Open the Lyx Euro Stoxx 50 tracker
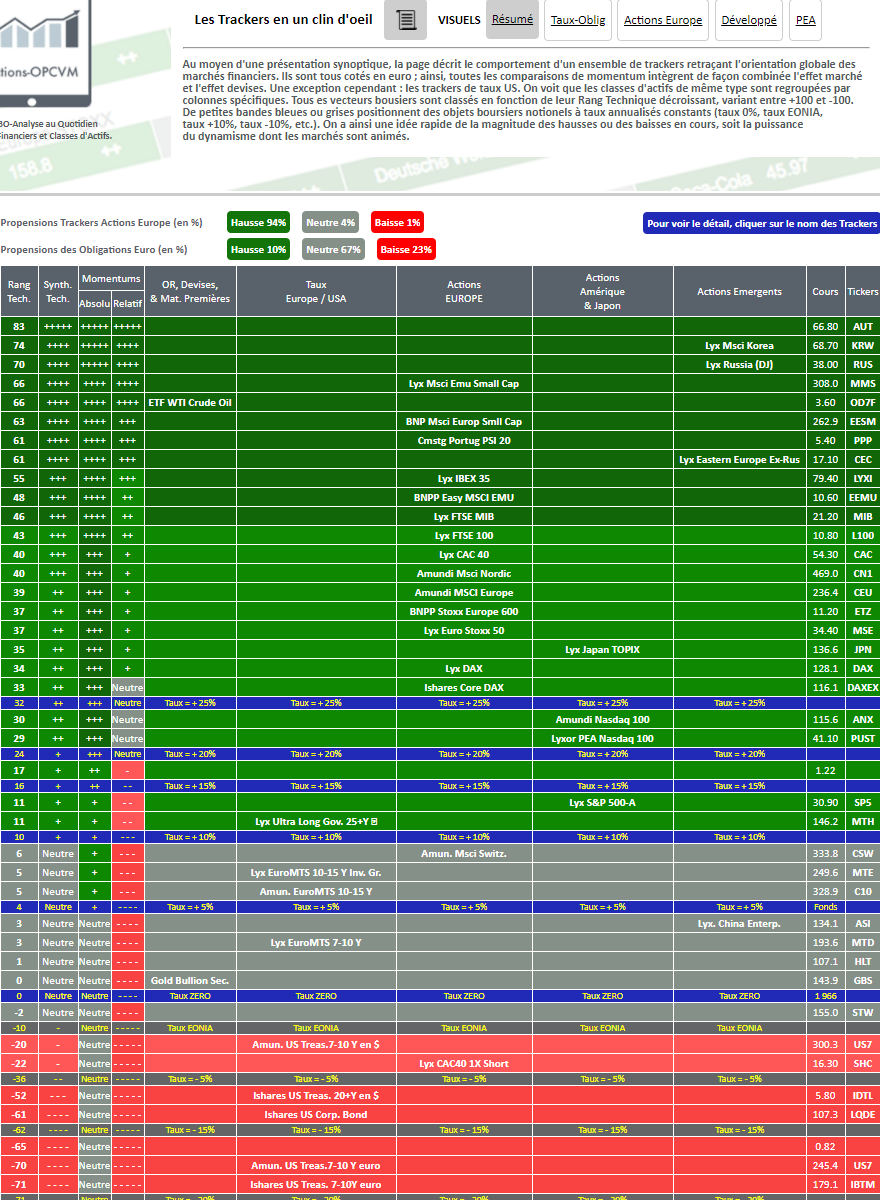 coord(464,630)
